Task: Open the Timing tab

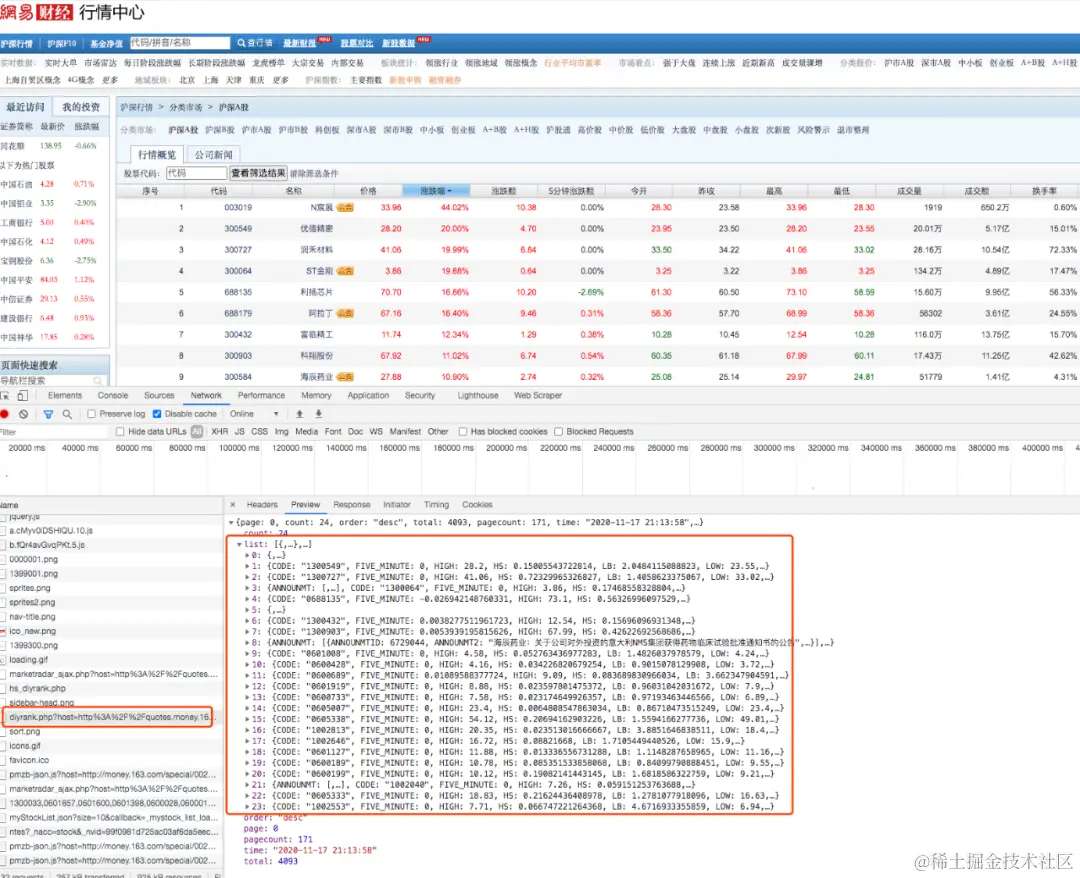Action: [x=437, y=505]
